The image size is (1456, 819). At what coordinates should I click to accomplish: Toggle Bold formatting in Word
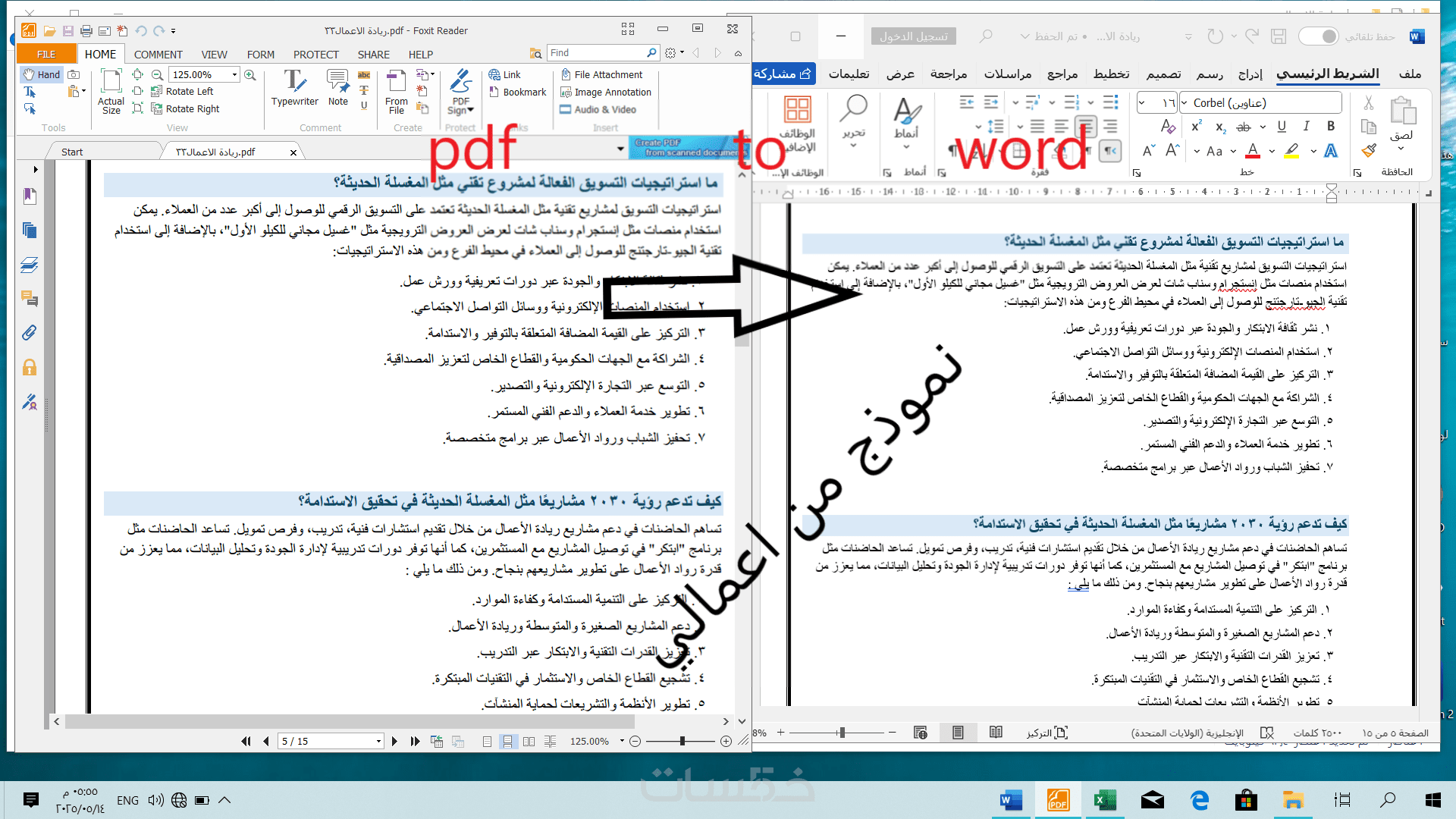pyautogui.click(x=1331, y=127)
